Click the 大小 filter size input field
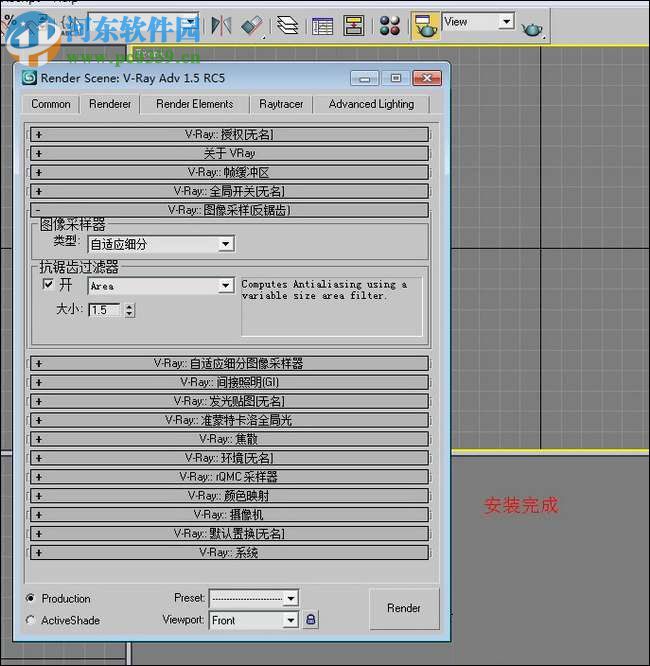 pos(105,310)
